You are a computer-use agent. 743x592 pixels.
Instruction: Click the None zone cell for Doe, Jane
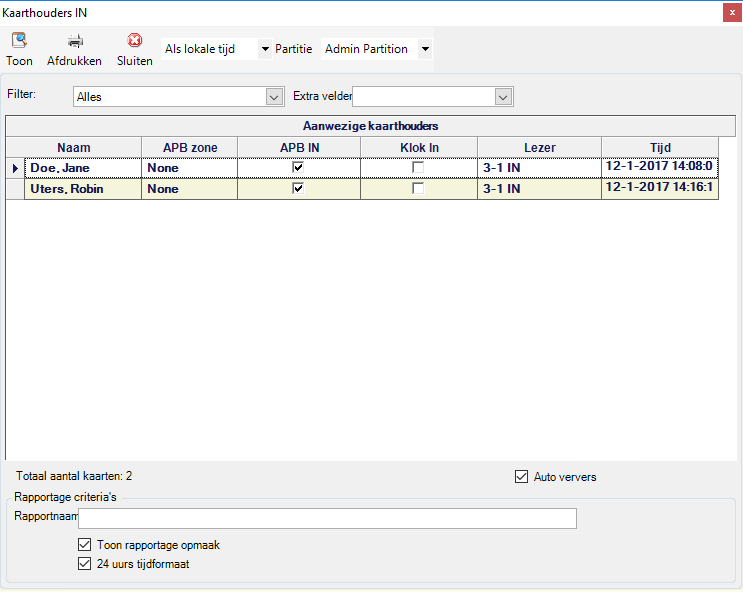click(x=190, y=168)
